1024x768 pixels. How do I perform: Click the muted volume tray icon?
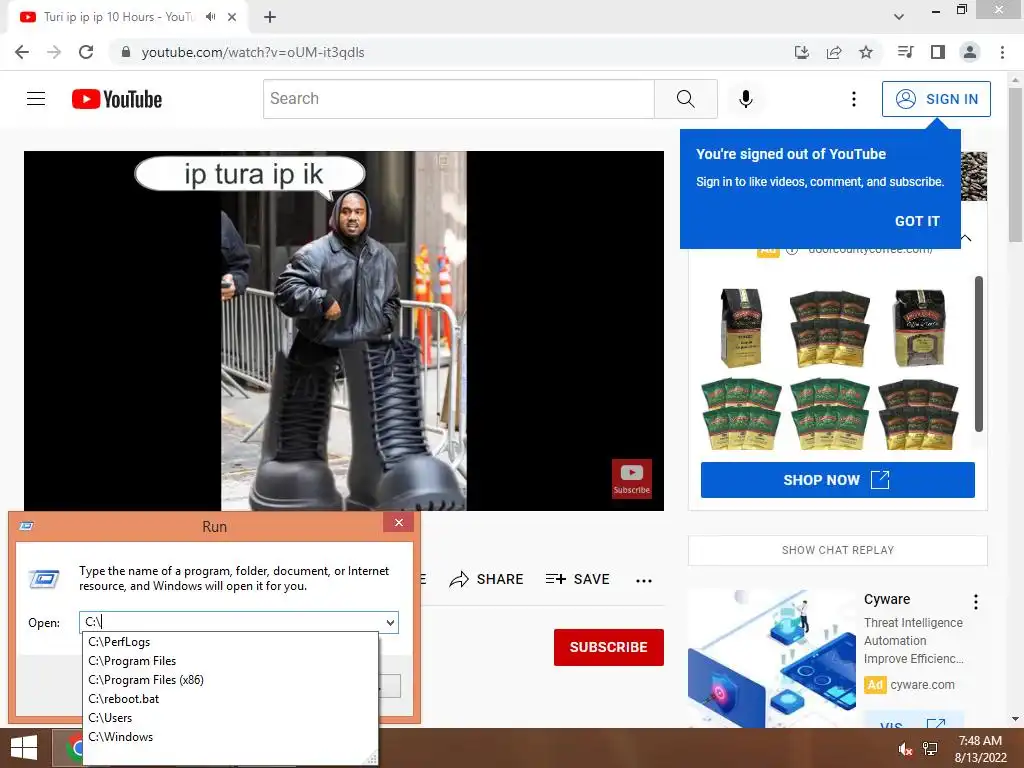coord(905,749)
